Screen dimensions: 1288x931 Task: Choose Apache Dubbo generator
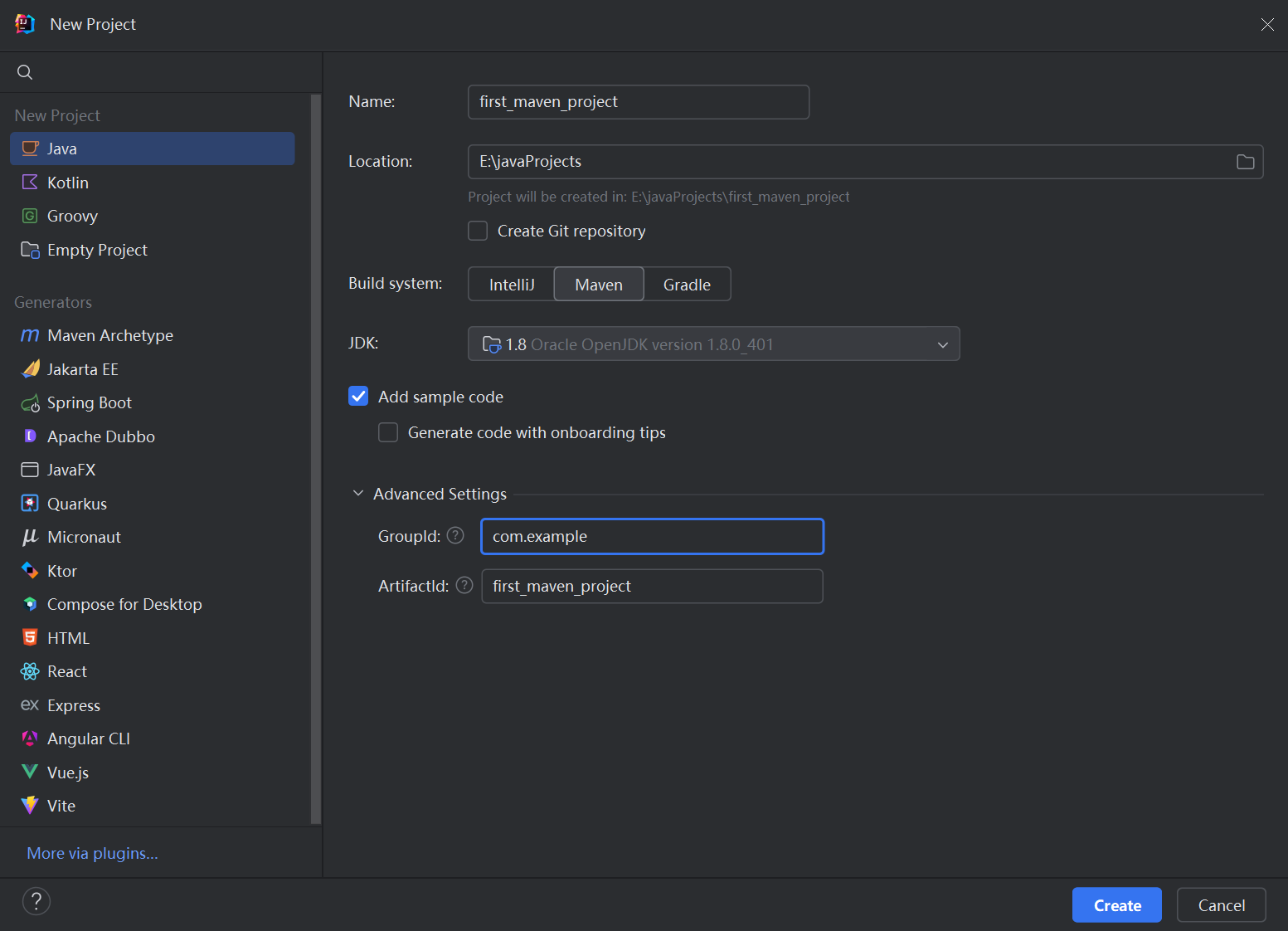(x=153, y=436)
